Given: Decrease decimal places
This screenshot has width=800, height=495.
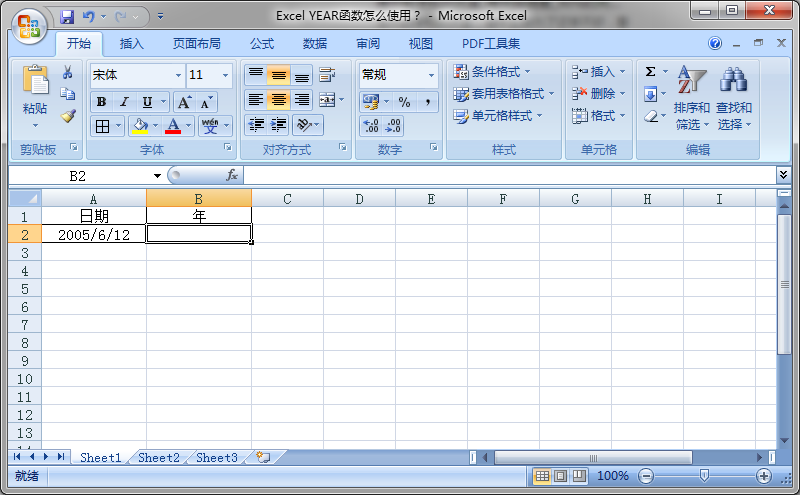Looking at the screenshot, I should click(x=393, y=126).
